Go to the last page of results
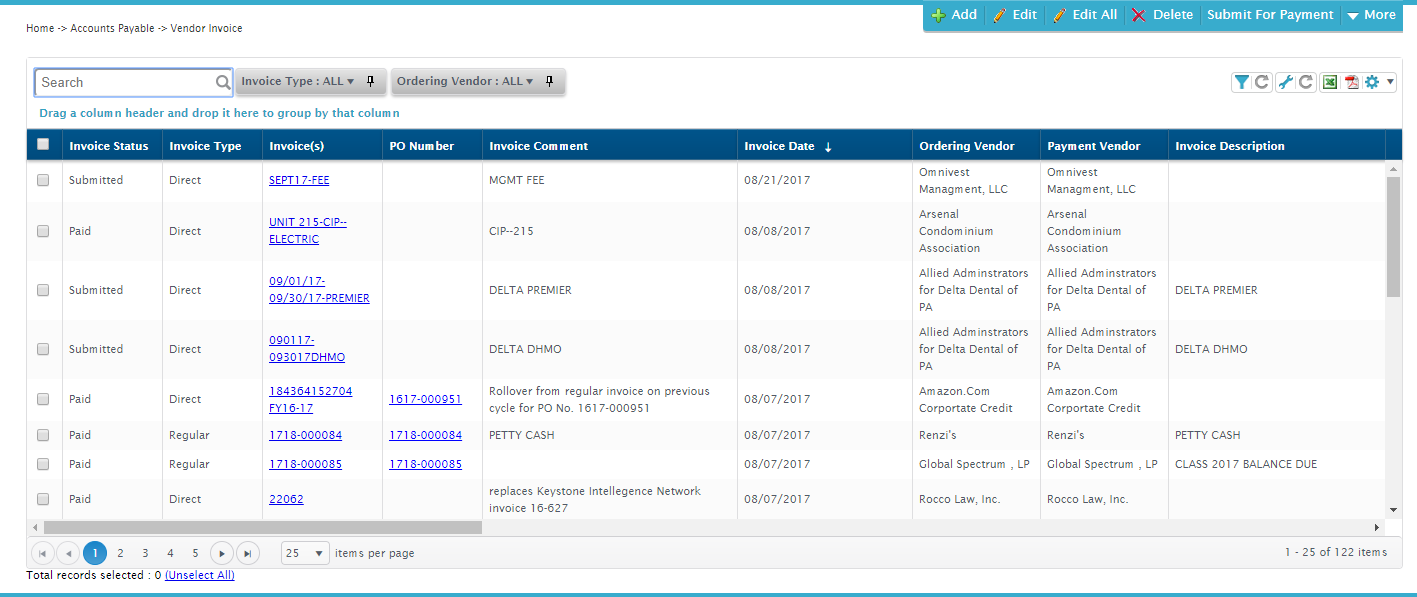Screen dimensions: 1417x597 (247, 553)
